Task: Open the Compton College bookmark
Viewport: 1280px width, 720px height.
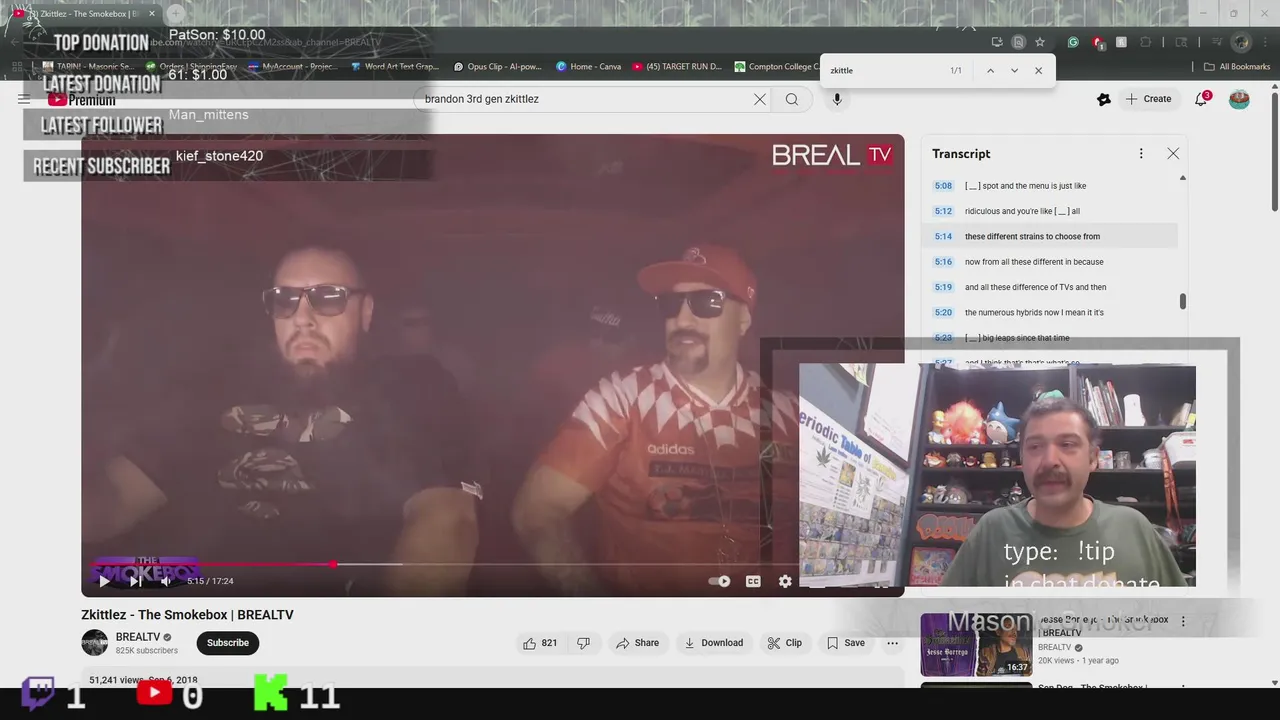Action: click(777, 67)
